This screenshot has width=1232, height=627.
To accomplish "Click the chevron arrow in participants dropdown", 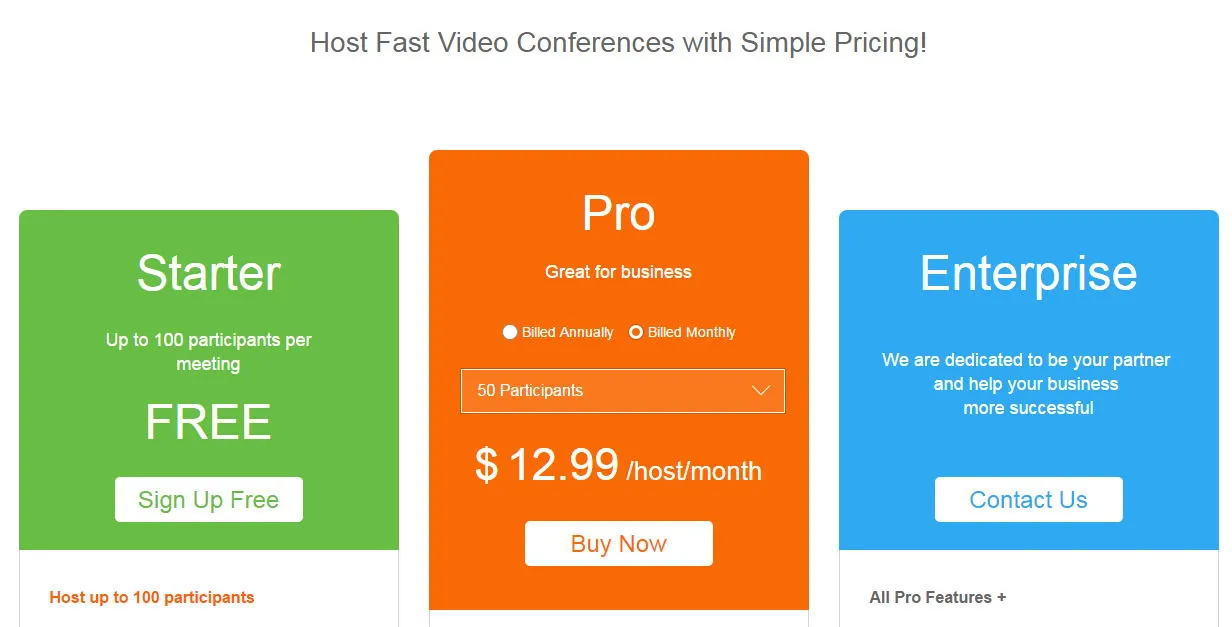I will pos(760,391).
